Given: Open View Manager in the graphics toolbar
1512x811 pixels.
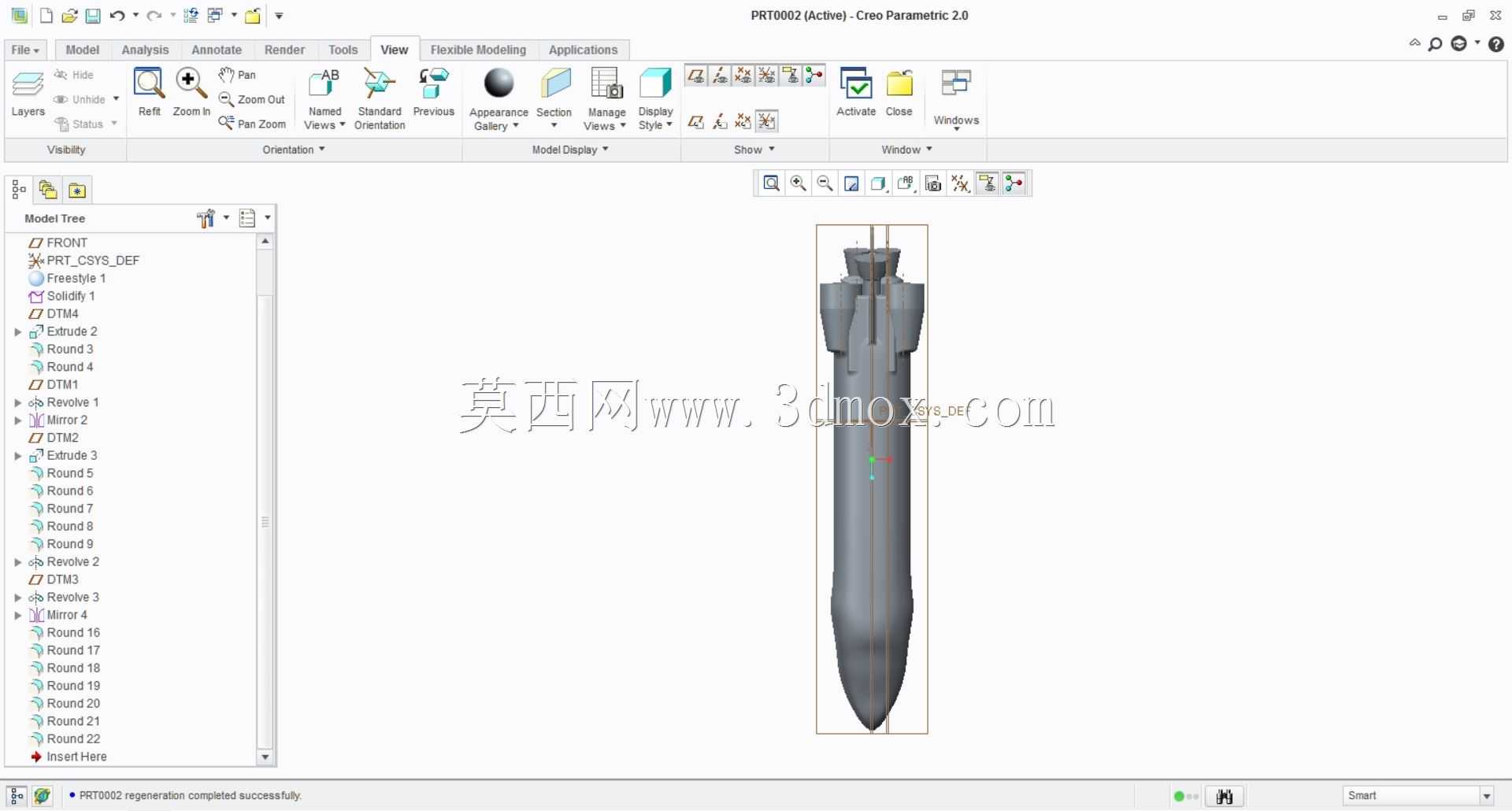Looking at the screenshot, I should [933, 183].
